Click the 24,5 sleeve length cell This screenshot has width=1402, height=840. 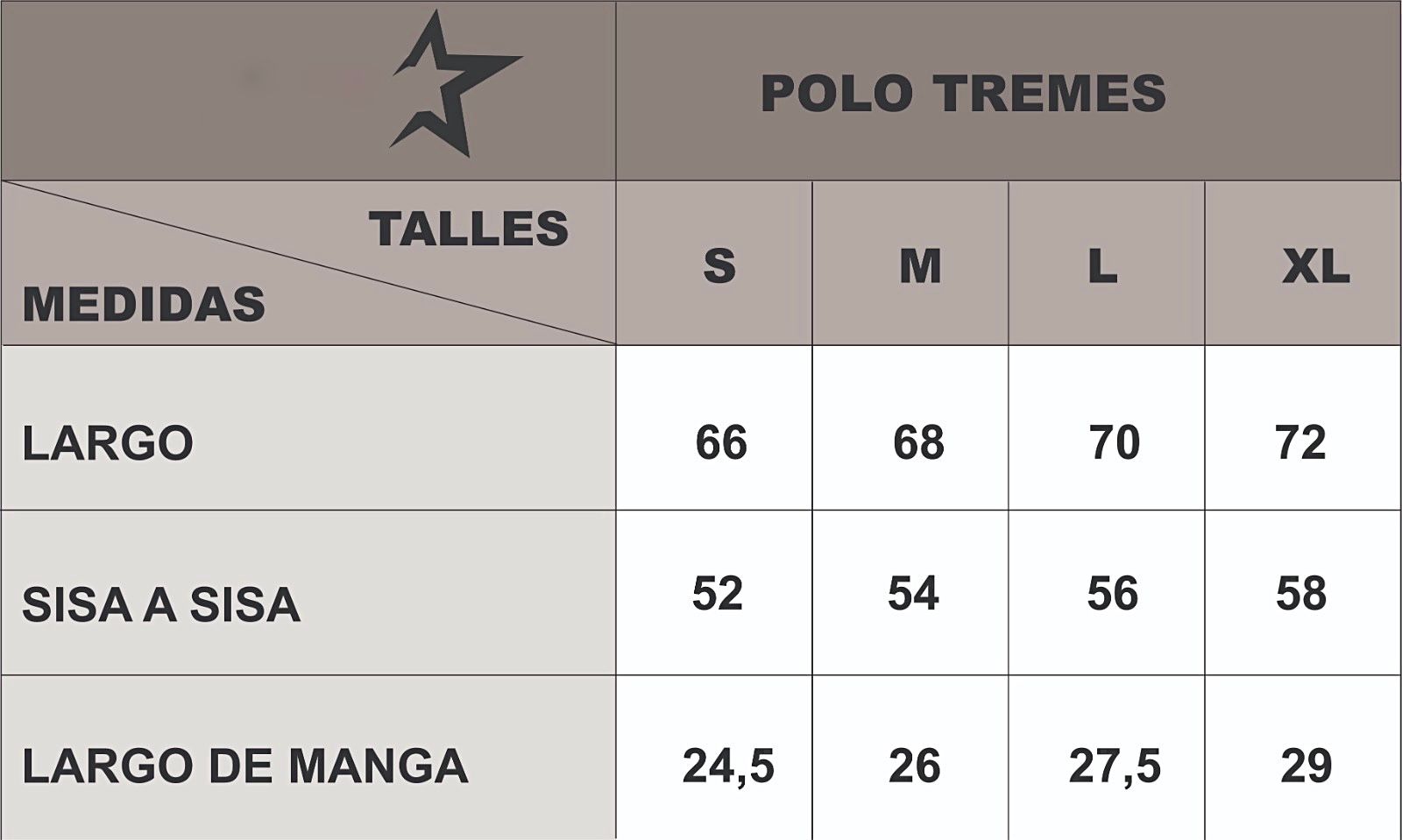pos(728,766)
